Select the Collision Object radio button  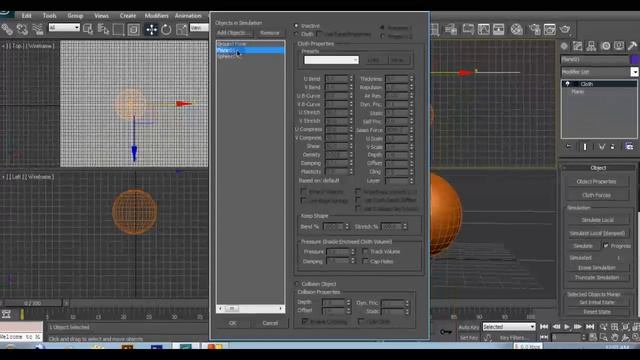click(297, 284)
